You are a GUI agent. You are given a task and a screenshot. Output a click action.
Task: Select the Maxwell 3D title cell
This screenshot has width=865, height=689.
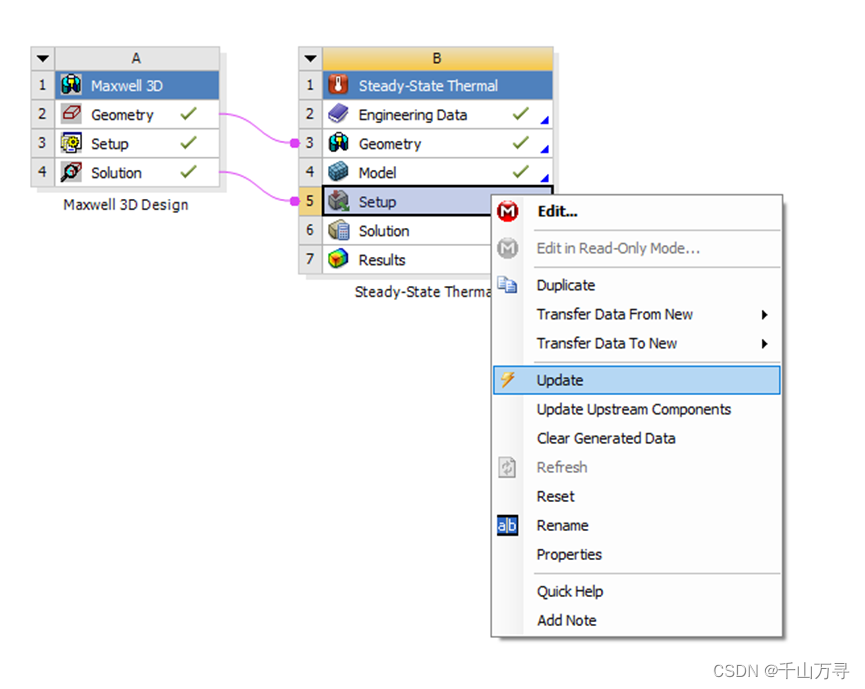tap(137, 85)
